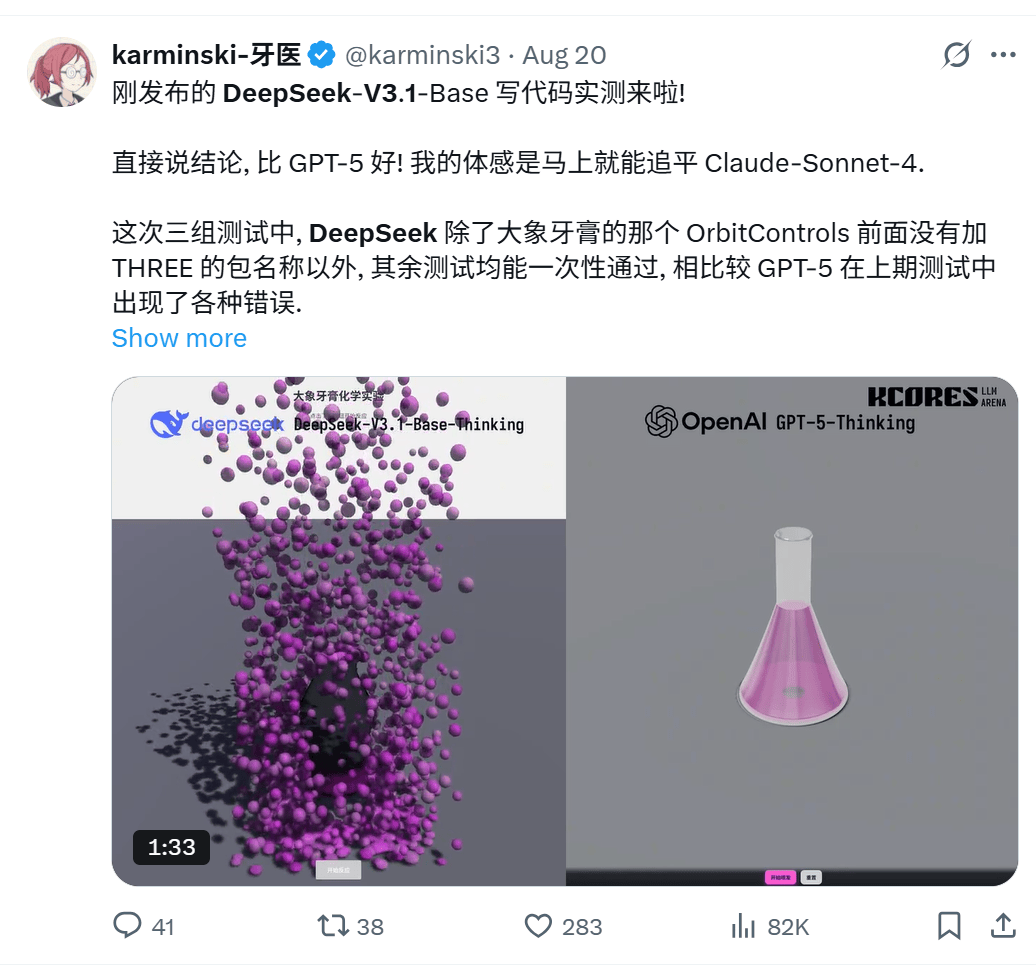1036x978 pixels.
Task: Bookmark this post
Action: click(949, 926)
